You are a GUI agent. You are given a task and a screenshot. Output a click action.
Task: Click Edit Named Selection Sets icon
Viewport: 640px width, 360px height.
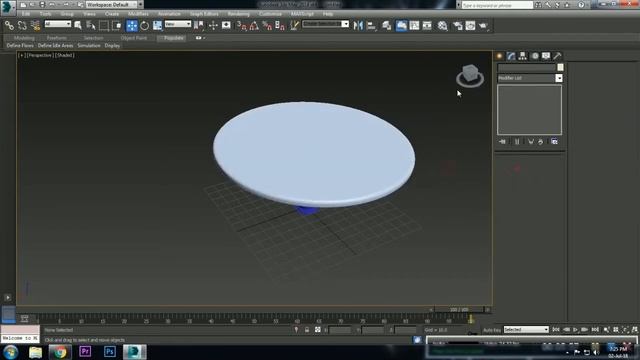(294, 26)
